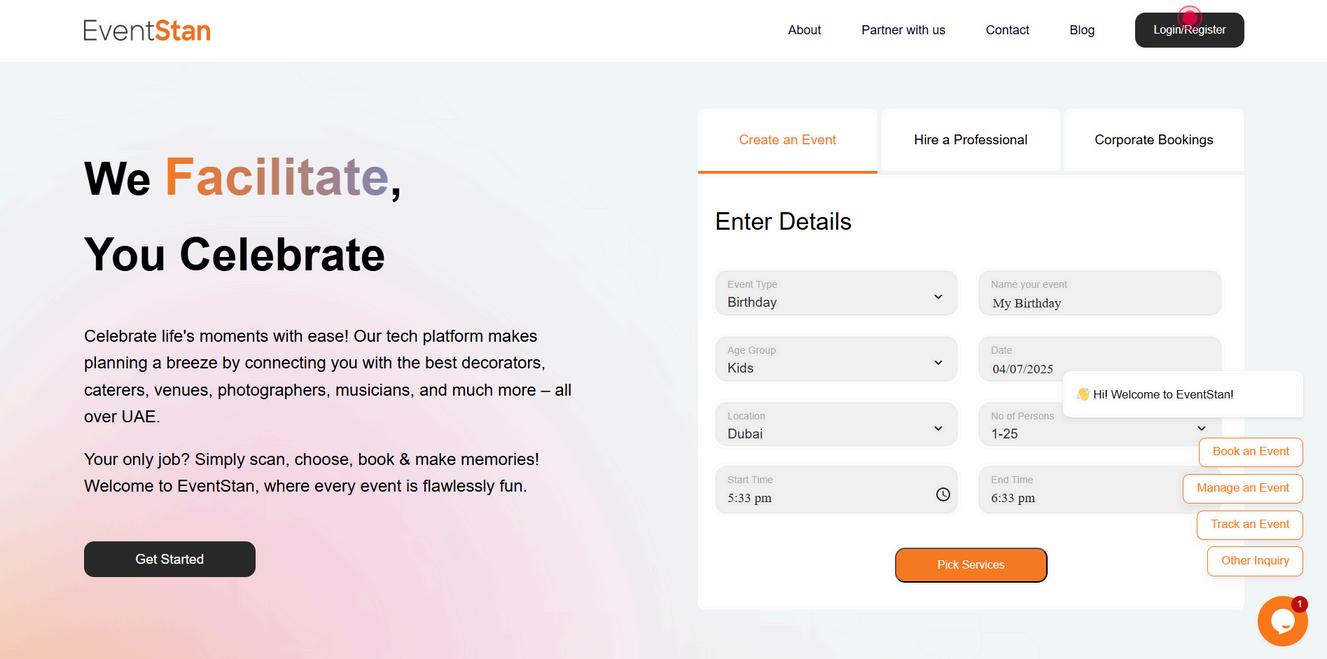Click the clock icon in Start Time

[x=943, y=494]
